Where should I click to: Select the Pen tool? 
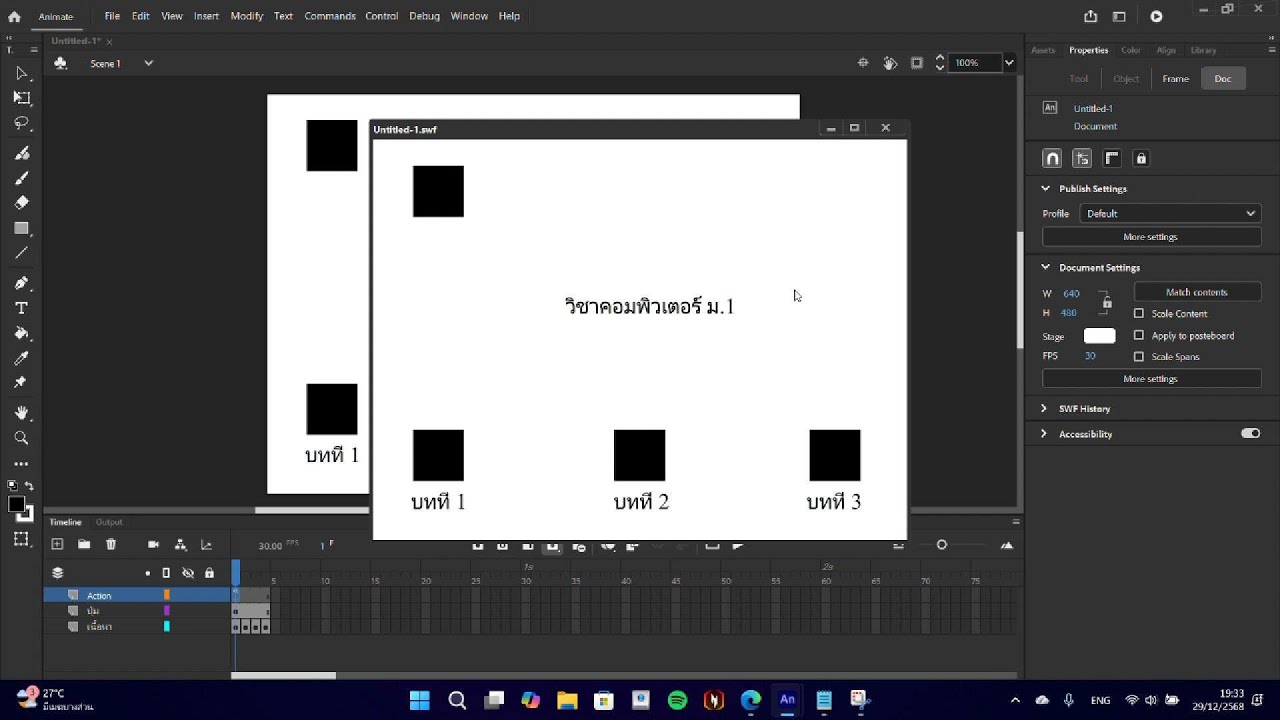pyautogui.click(x=21, y=283)
